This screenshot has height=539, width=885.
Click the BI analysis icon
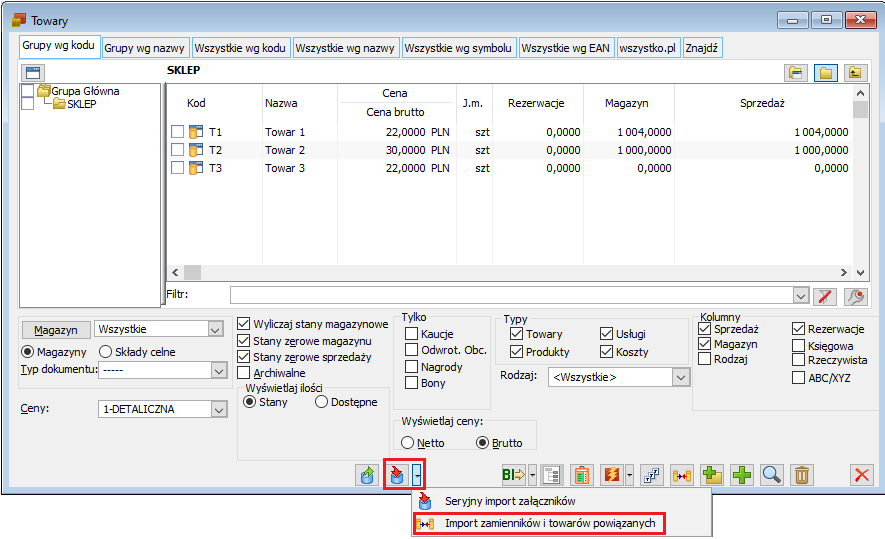point(514,475)
